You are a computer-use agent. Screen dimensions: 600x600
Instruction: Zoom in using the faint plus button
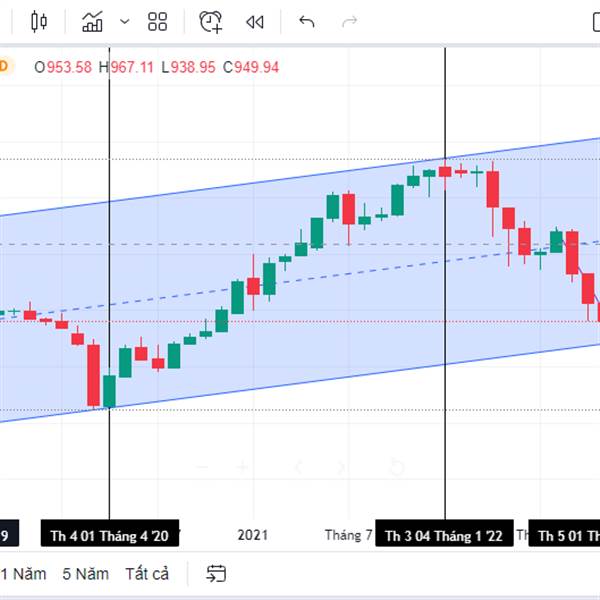(x=242, y=467)
